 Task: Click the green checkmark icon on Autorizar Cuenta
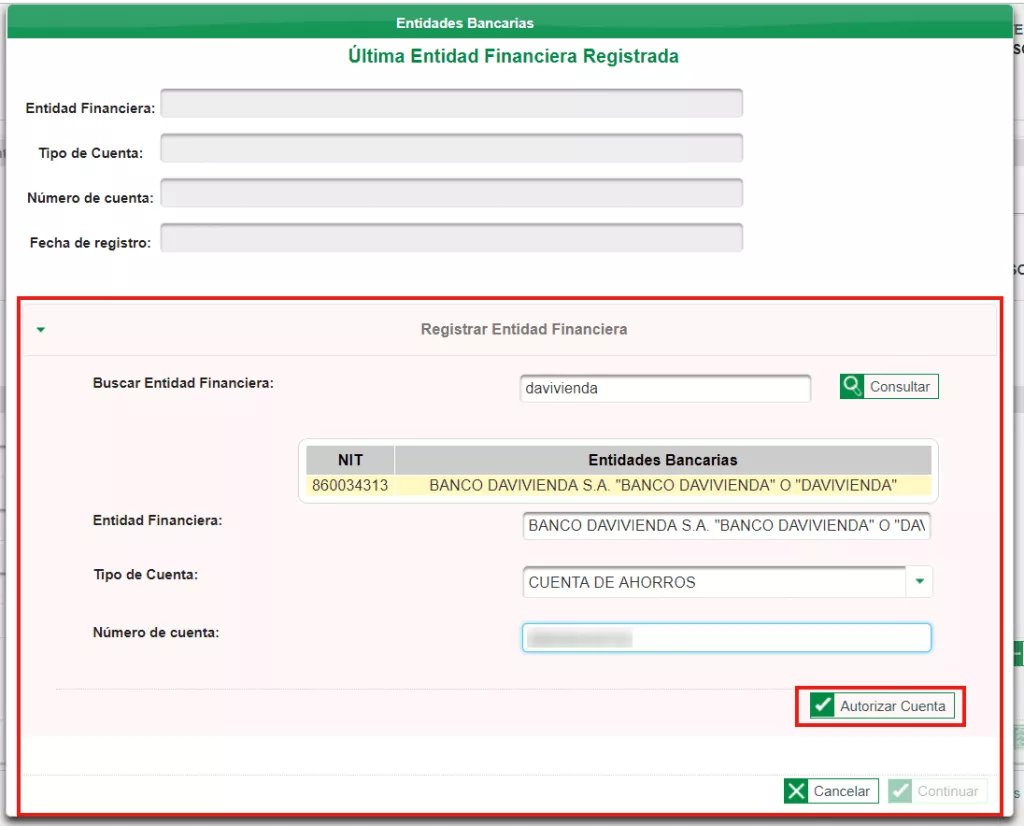(822, 705)
